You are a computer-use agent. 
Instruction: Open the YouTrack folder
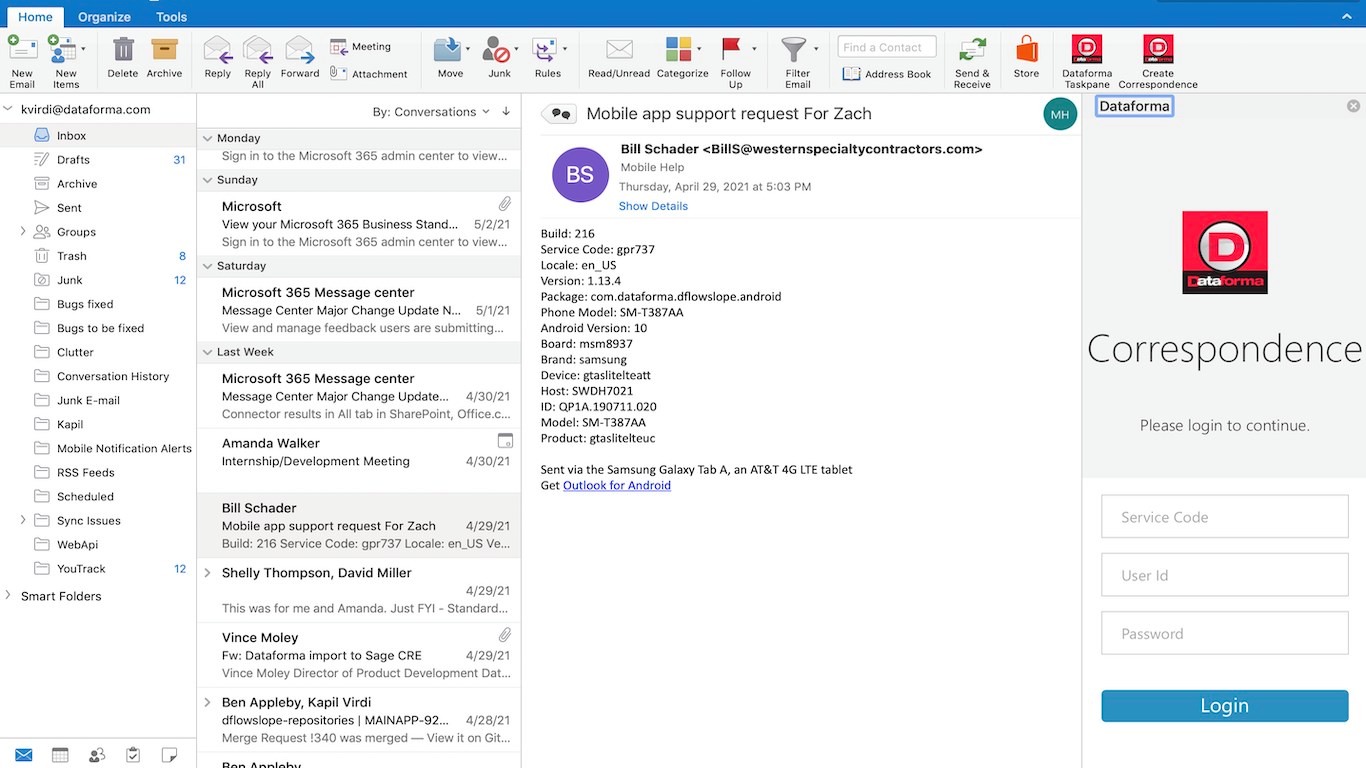coord(99,569)
